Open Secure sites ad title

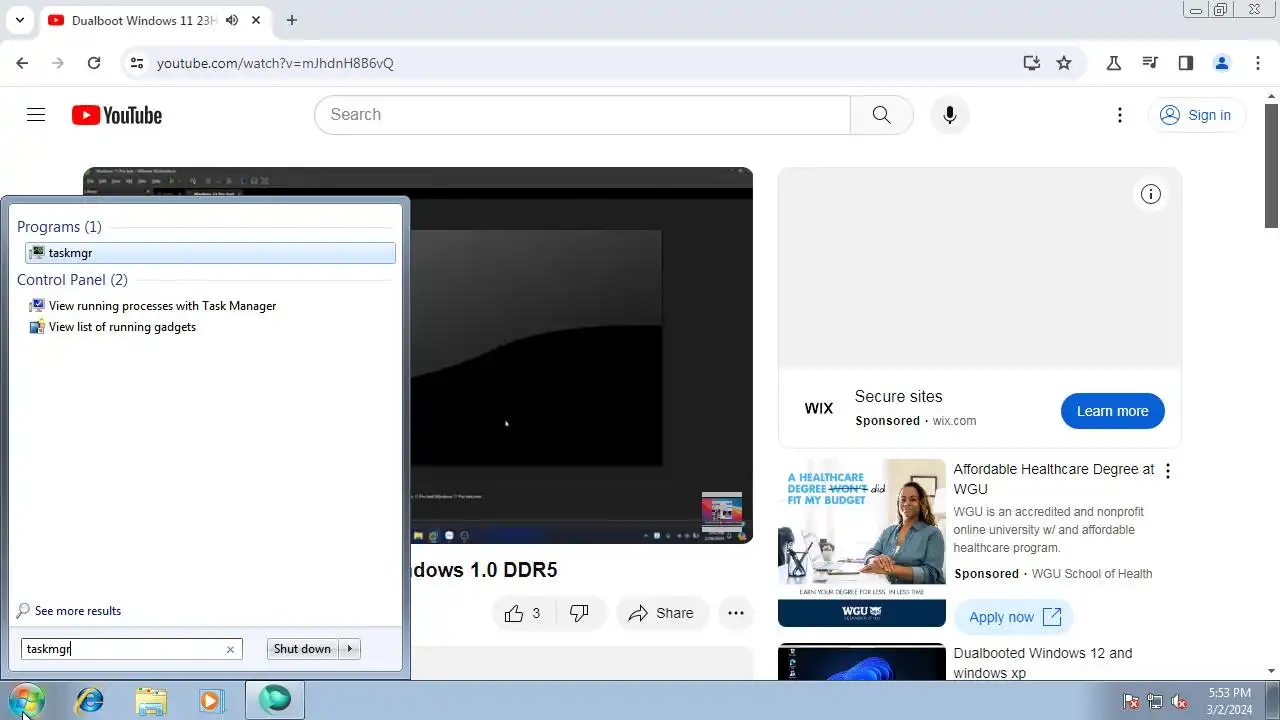coord(898,397)
